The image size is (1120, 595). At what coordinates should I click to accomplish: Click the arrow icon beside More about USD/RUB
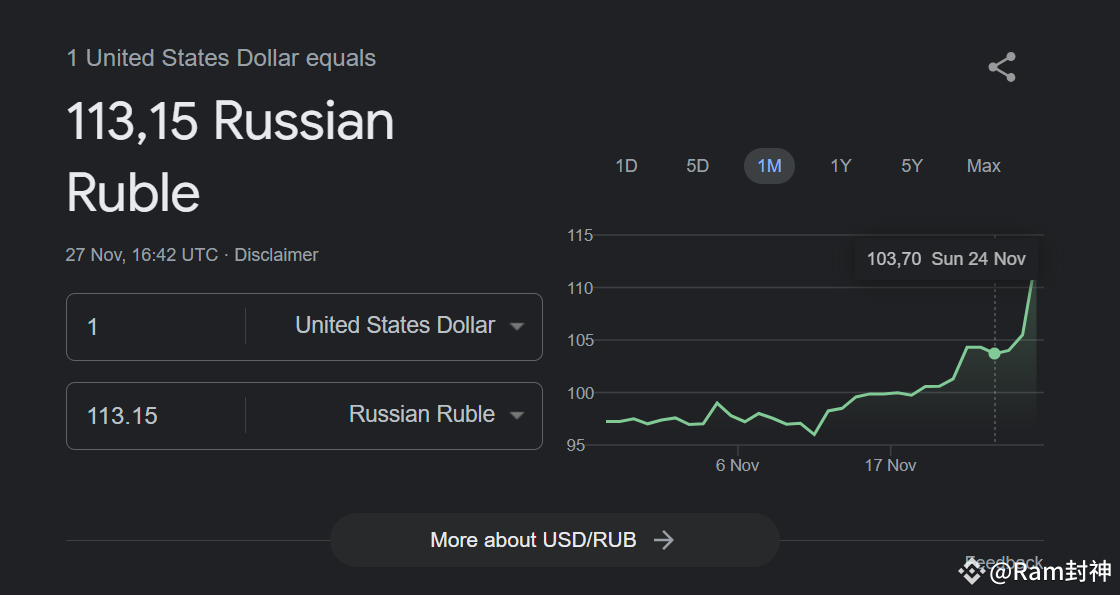click(x=664, y=540)
